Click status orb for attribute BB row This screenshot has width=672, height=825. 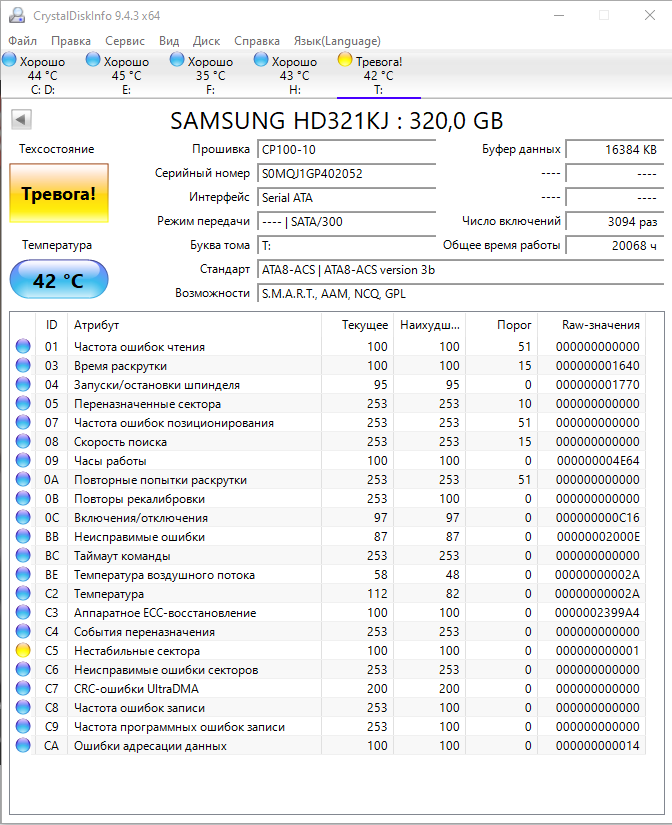click(x=23, y=536)
